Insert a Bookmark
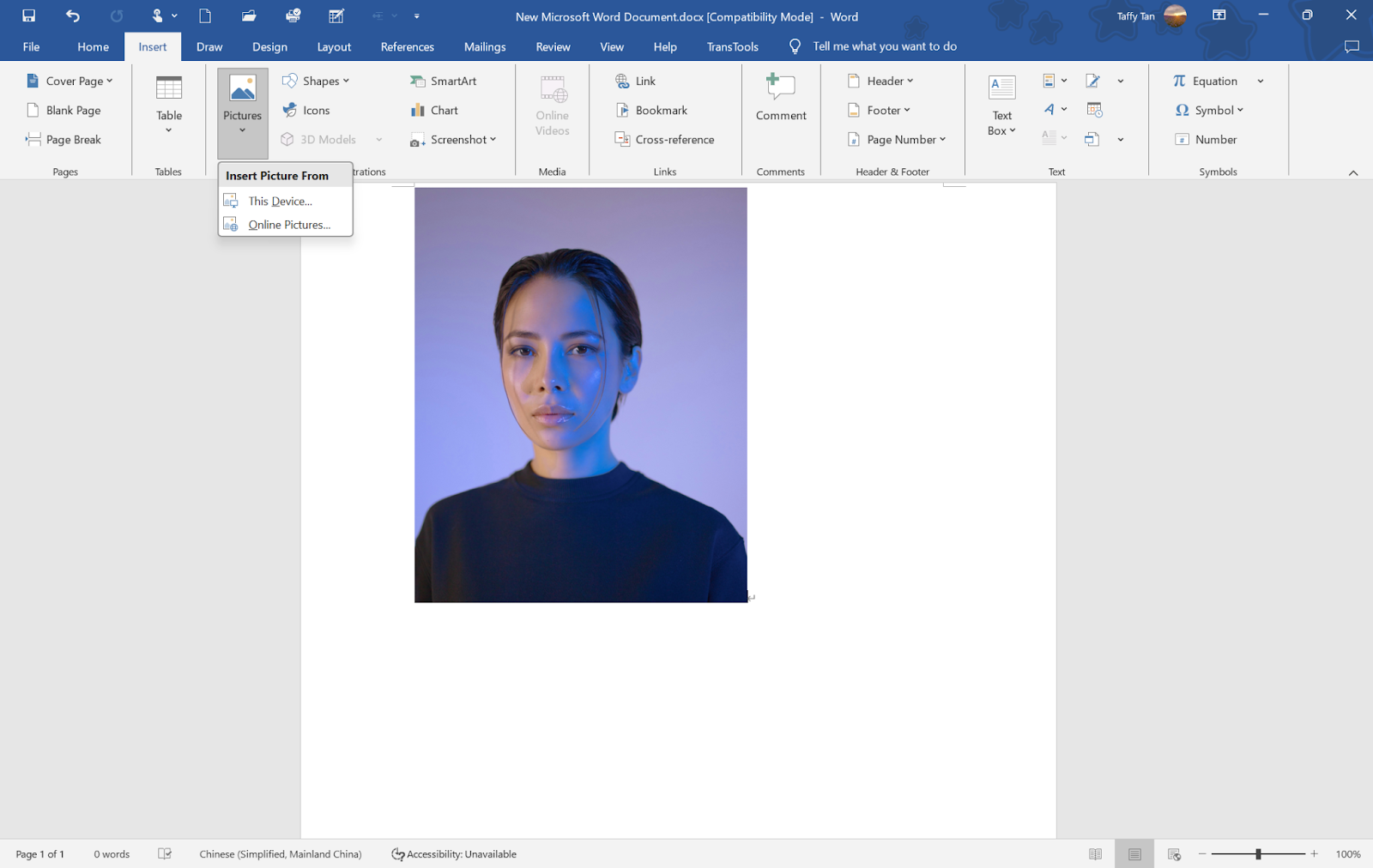The width and height of the screenshot is (1373, 868). pyautogui.click(x=651, y=110)
